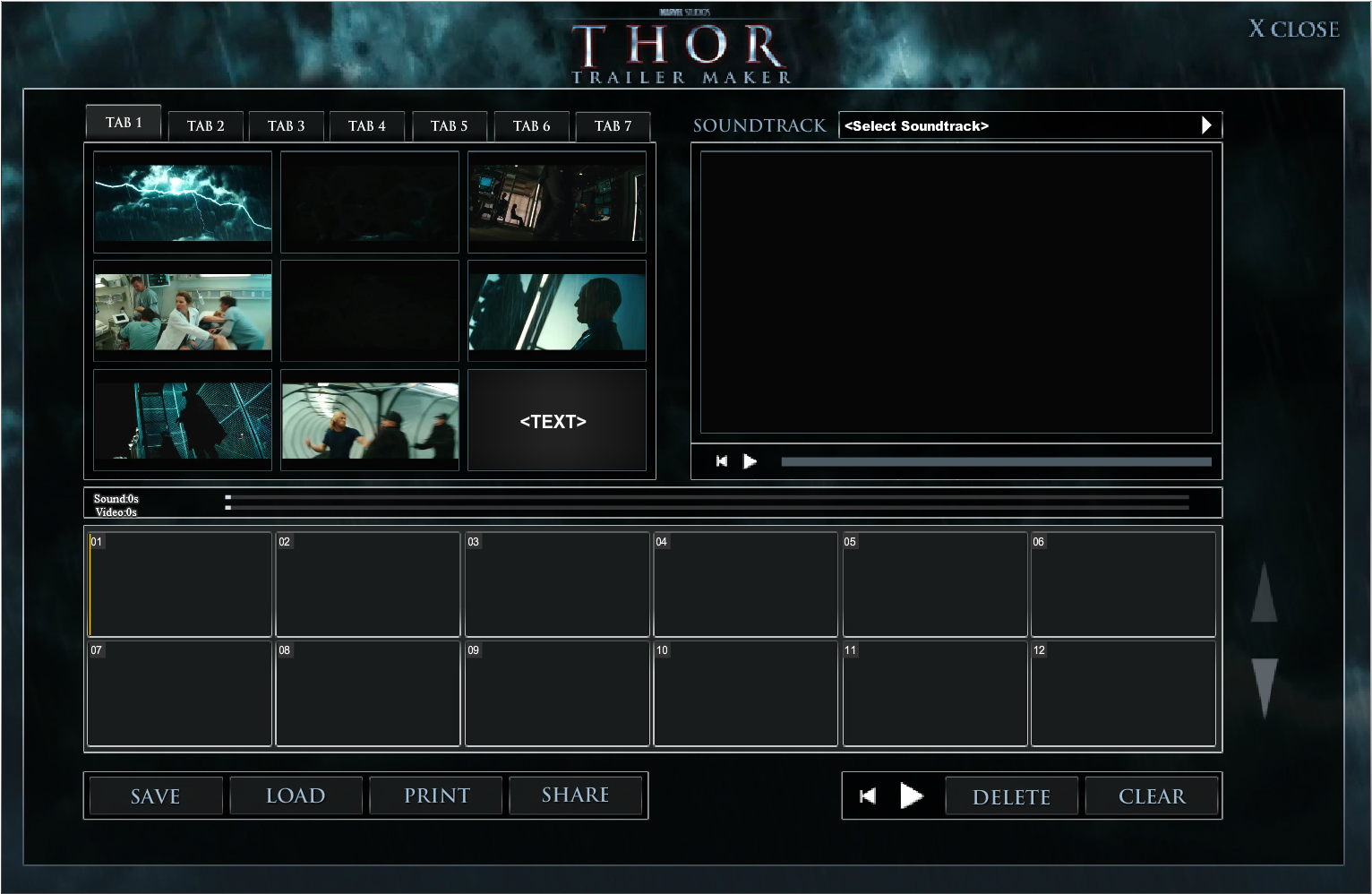Select timeline slot 03
Viewport: 1372px width, 894px height.
coord(557,585)
